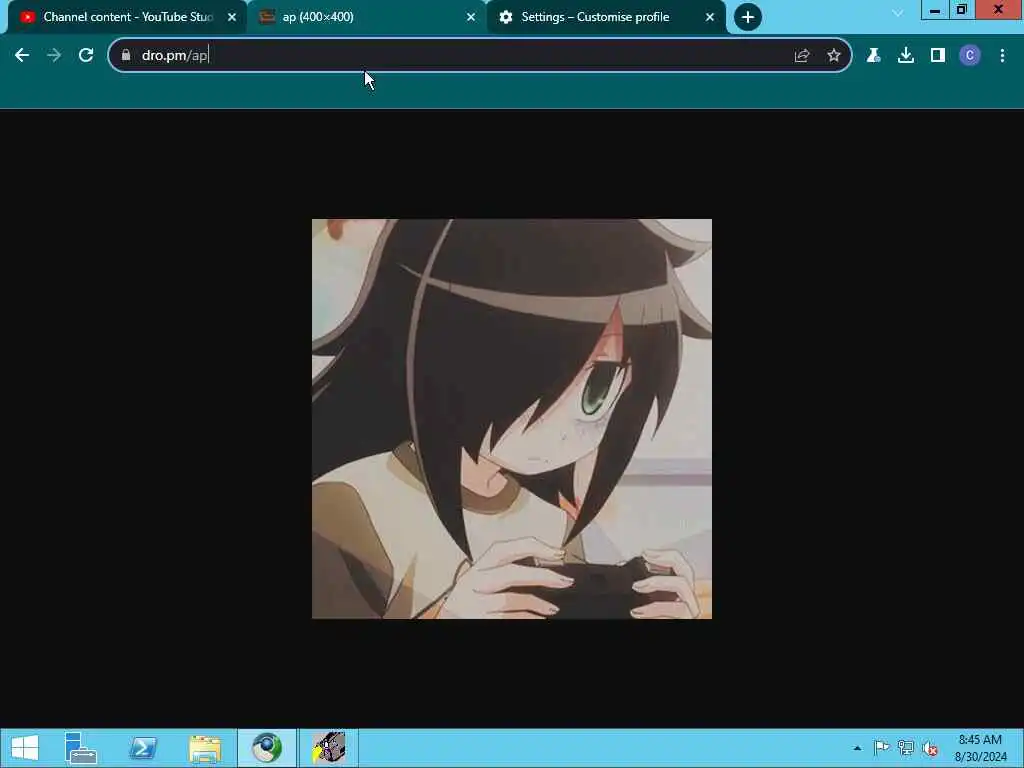This screenshot has width=1024, height=768.
Task: Open the Chrome Labs flask icon
Action: point(874,56)
